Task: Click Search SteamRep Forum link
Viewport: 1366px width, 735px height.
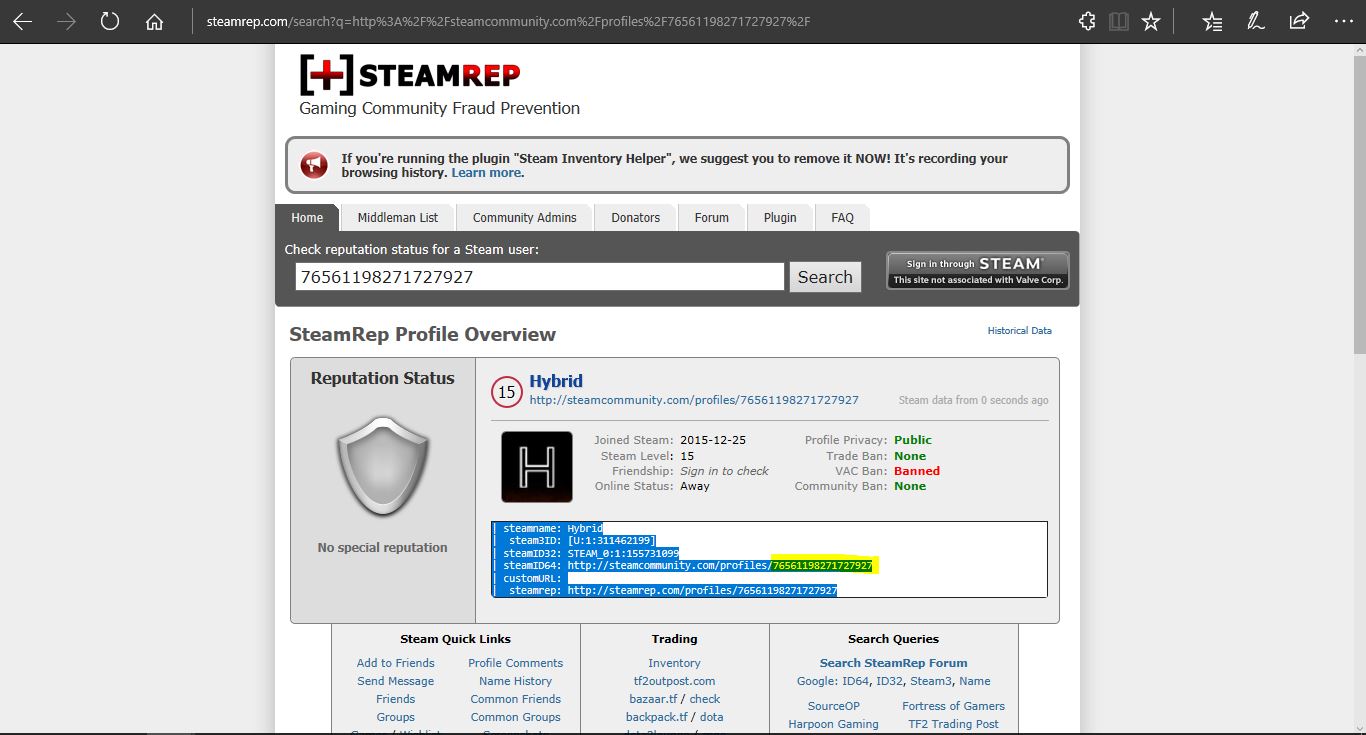Action: point(894,663)
